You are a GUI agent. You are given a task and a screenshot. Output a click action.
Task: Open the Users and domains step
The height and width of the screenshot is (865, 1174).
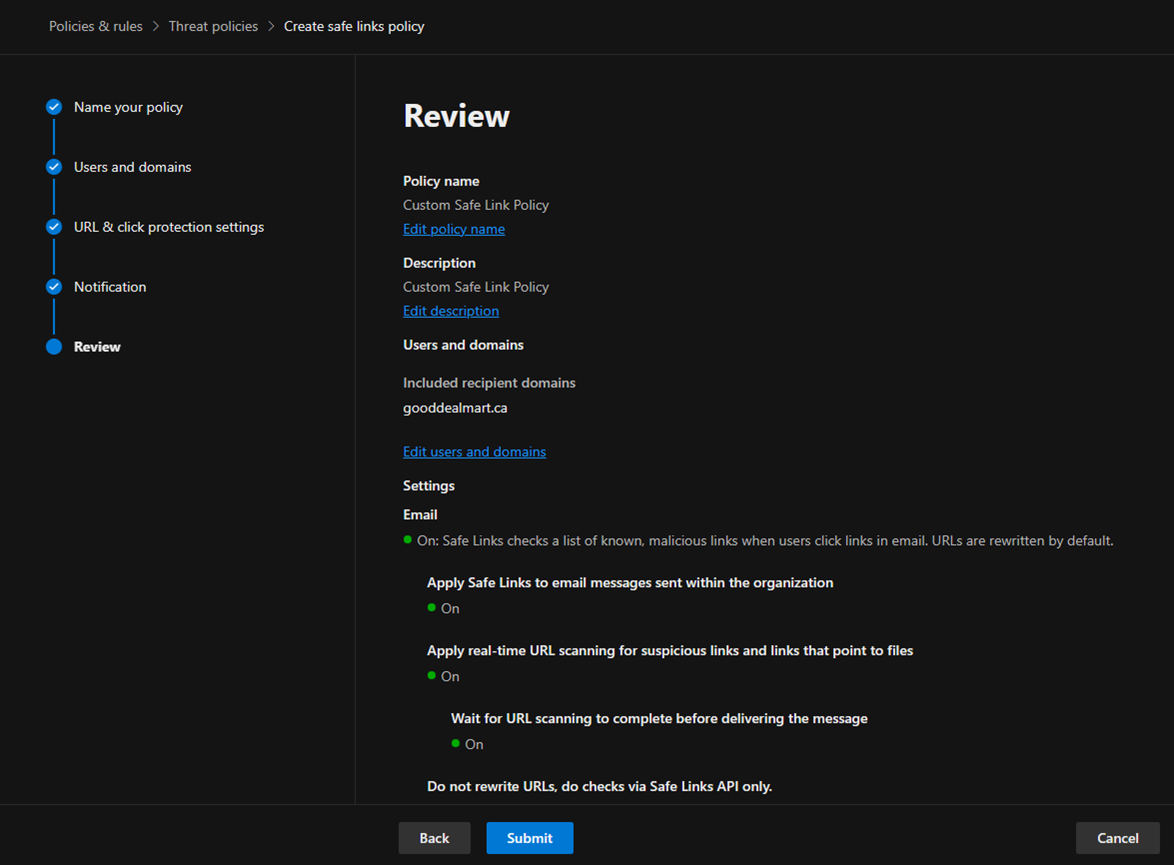tap(133, 167)
